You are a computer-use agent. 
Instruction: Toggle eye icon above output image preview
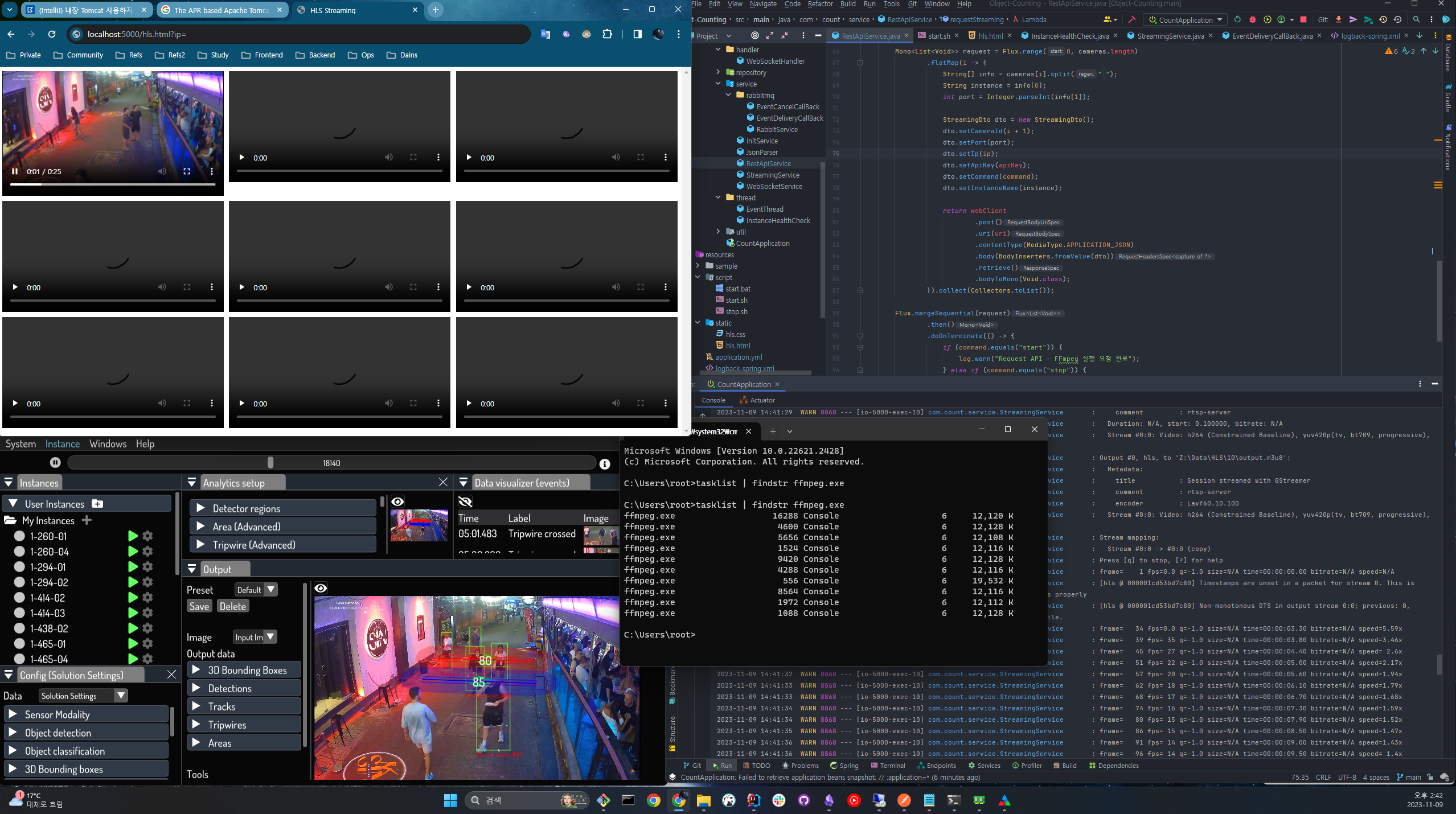pyautogui.click(x=321, y=588)
